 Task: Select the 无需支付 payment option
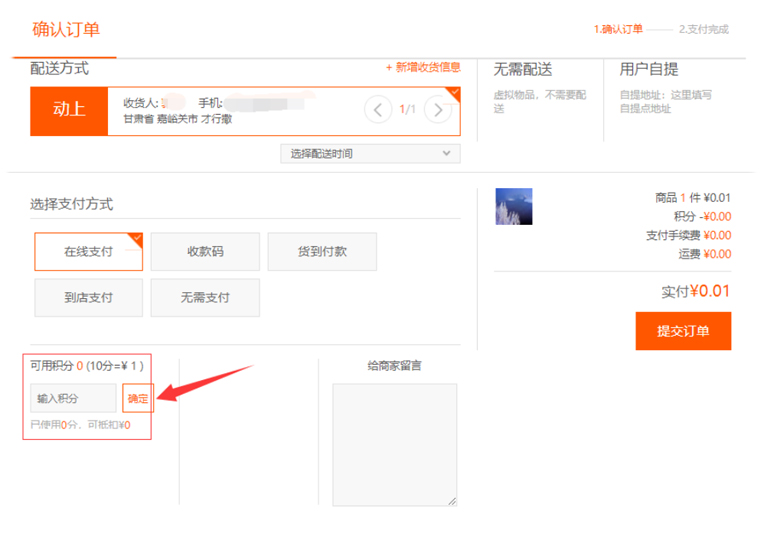coord(205,298)
